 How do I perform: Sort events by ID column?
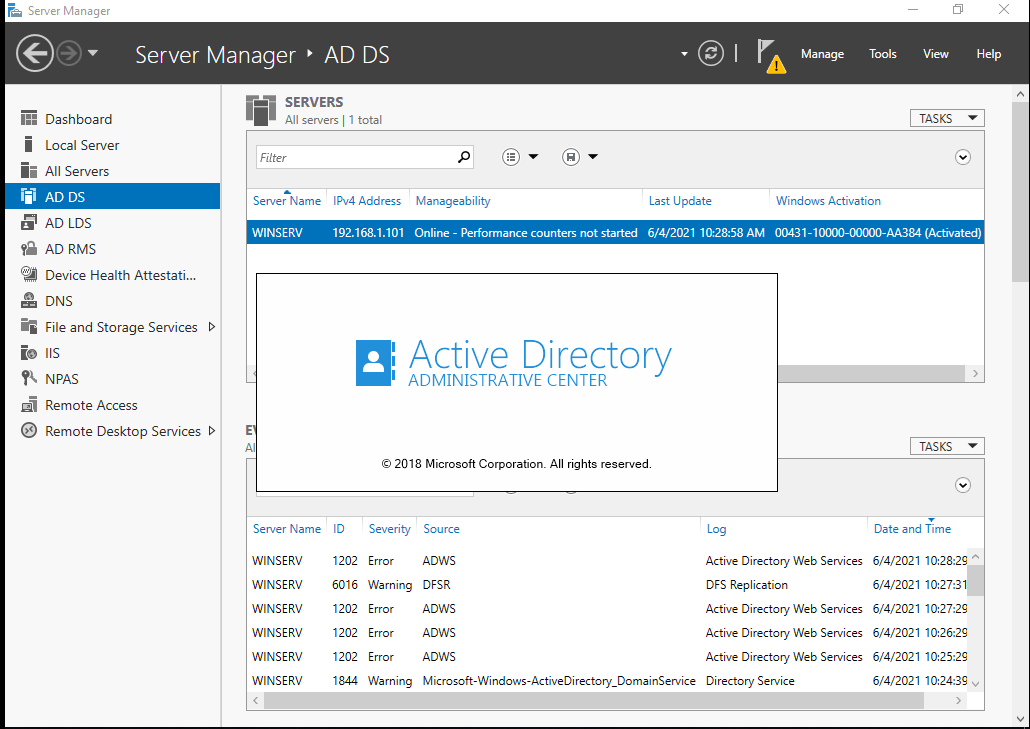click(x=339, y=529)
